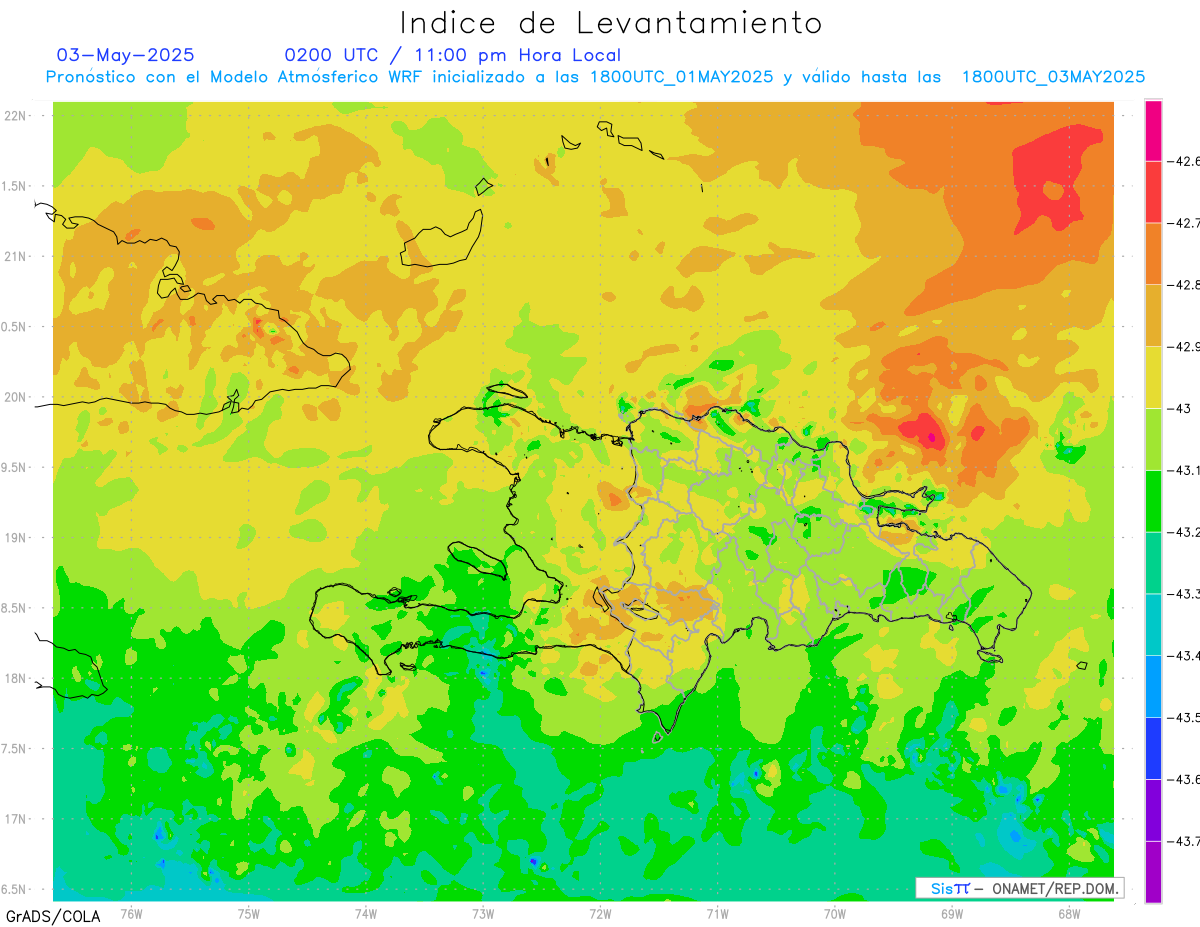Click the title 'Indice de Levantamiento'
Screen dimensions: 1200x927
pyautogui.click(x=611, y=23)
